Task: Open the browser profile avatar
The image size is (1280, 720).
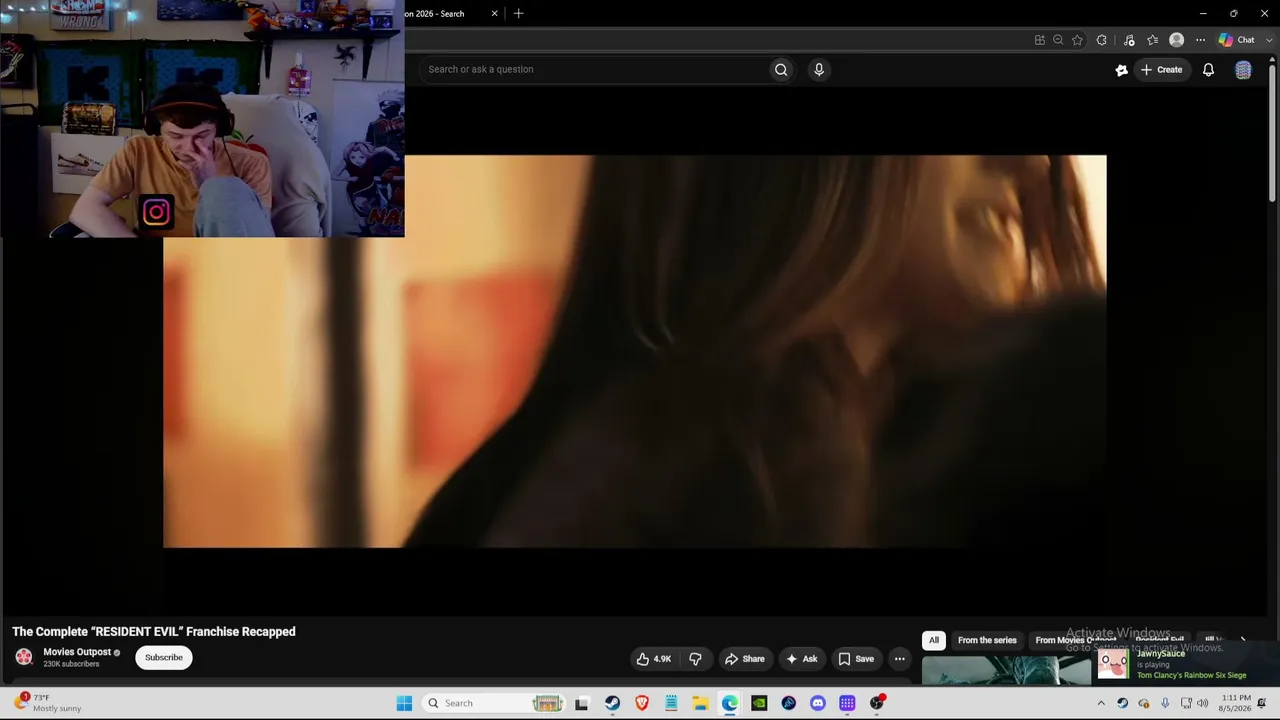Action: [1177, 40]
